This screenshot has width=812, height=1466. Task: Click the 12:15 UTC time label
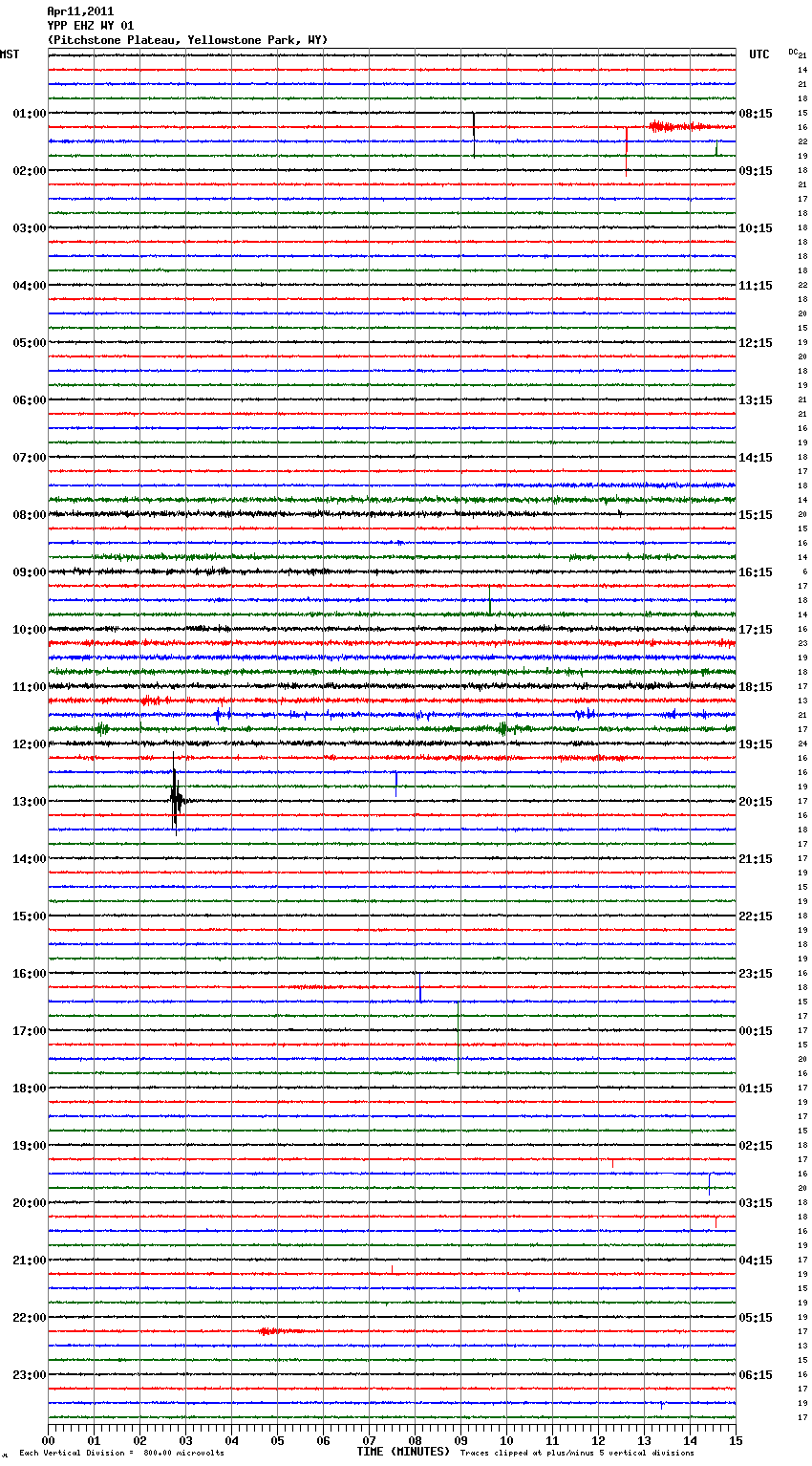click(x=756, y=343)
